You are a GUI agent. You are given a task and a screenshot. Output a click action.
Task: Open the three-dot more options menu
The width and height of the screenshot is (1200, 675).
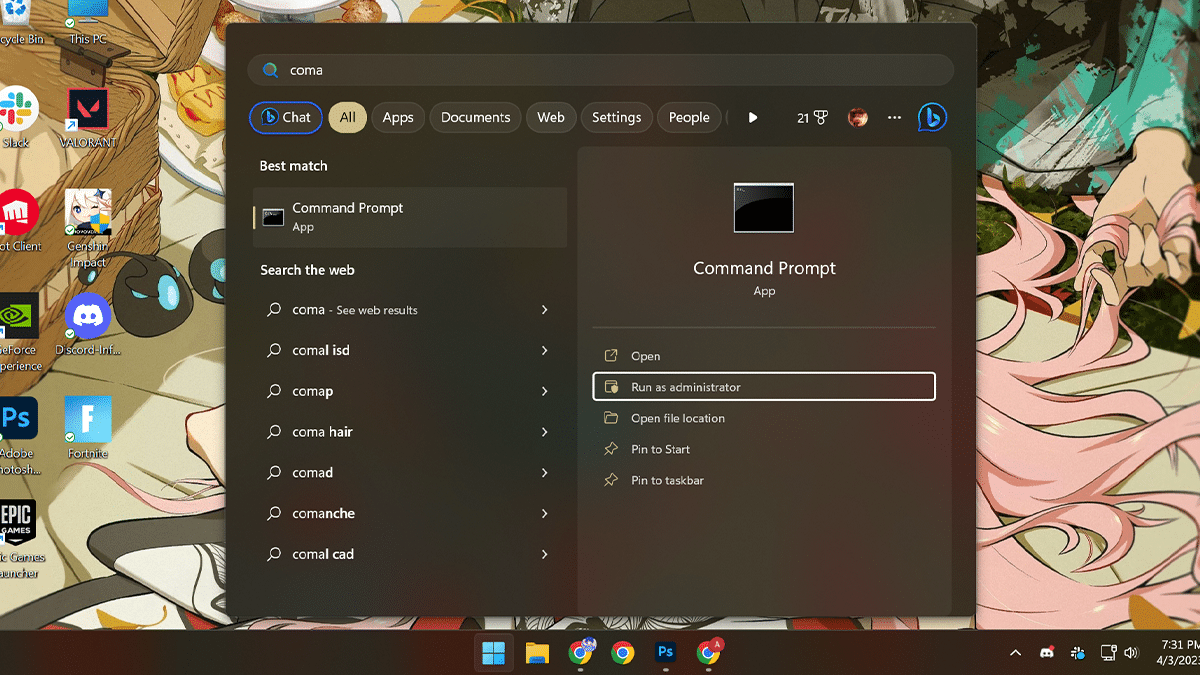tap(894, 117)
